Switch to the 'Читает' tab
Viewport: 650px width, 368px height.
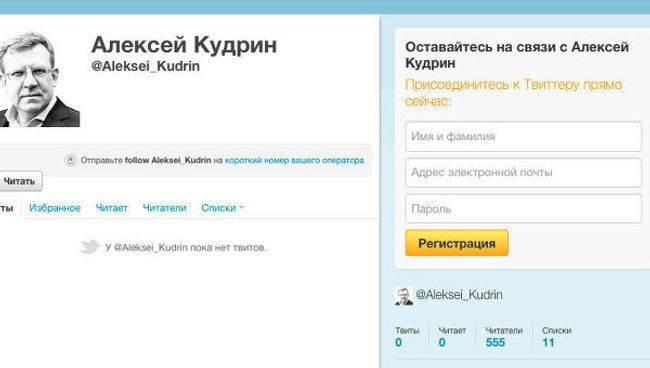[x=112, y=208]
